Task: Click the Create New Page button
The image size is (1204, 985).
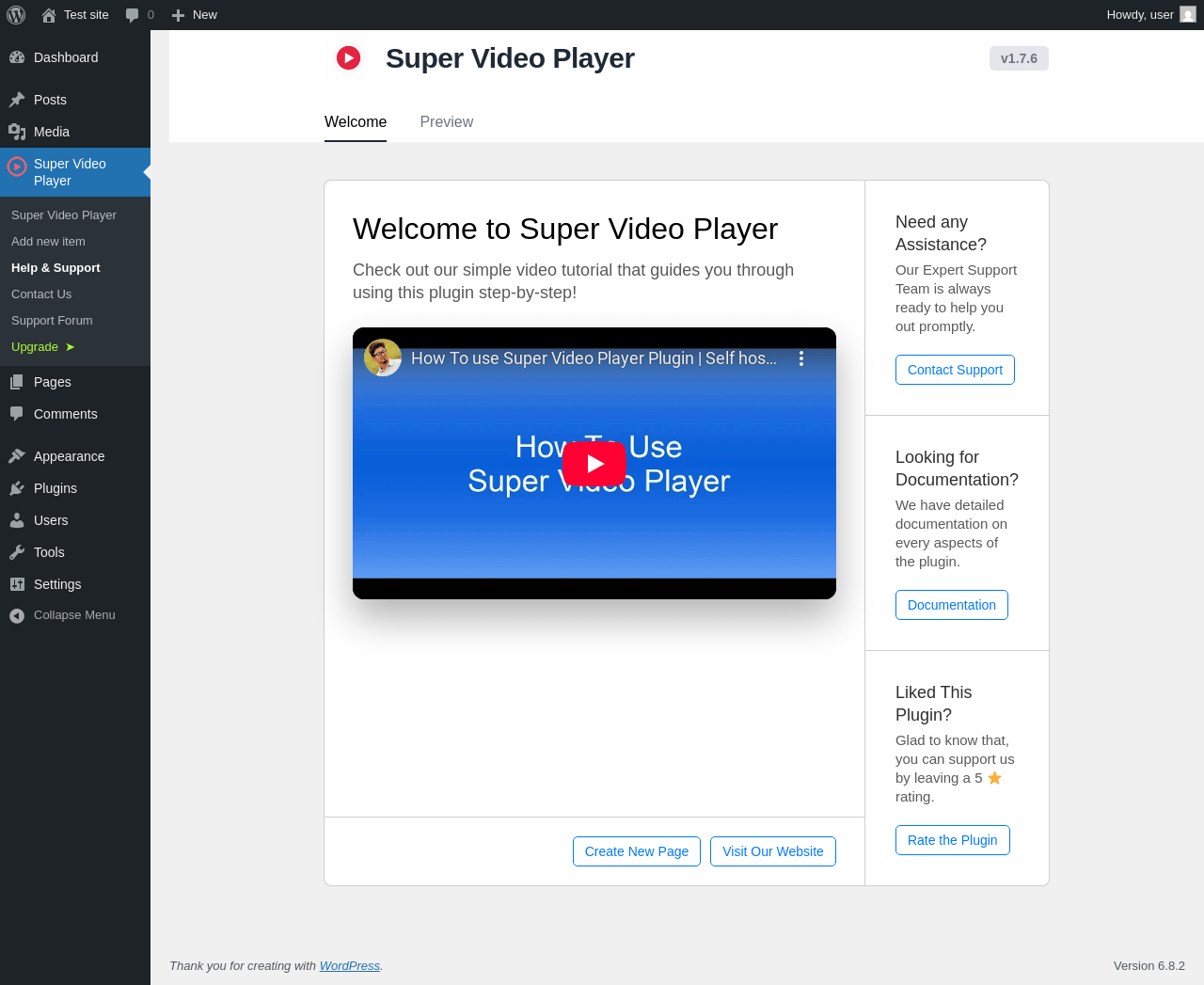Action: click(637, 851)
